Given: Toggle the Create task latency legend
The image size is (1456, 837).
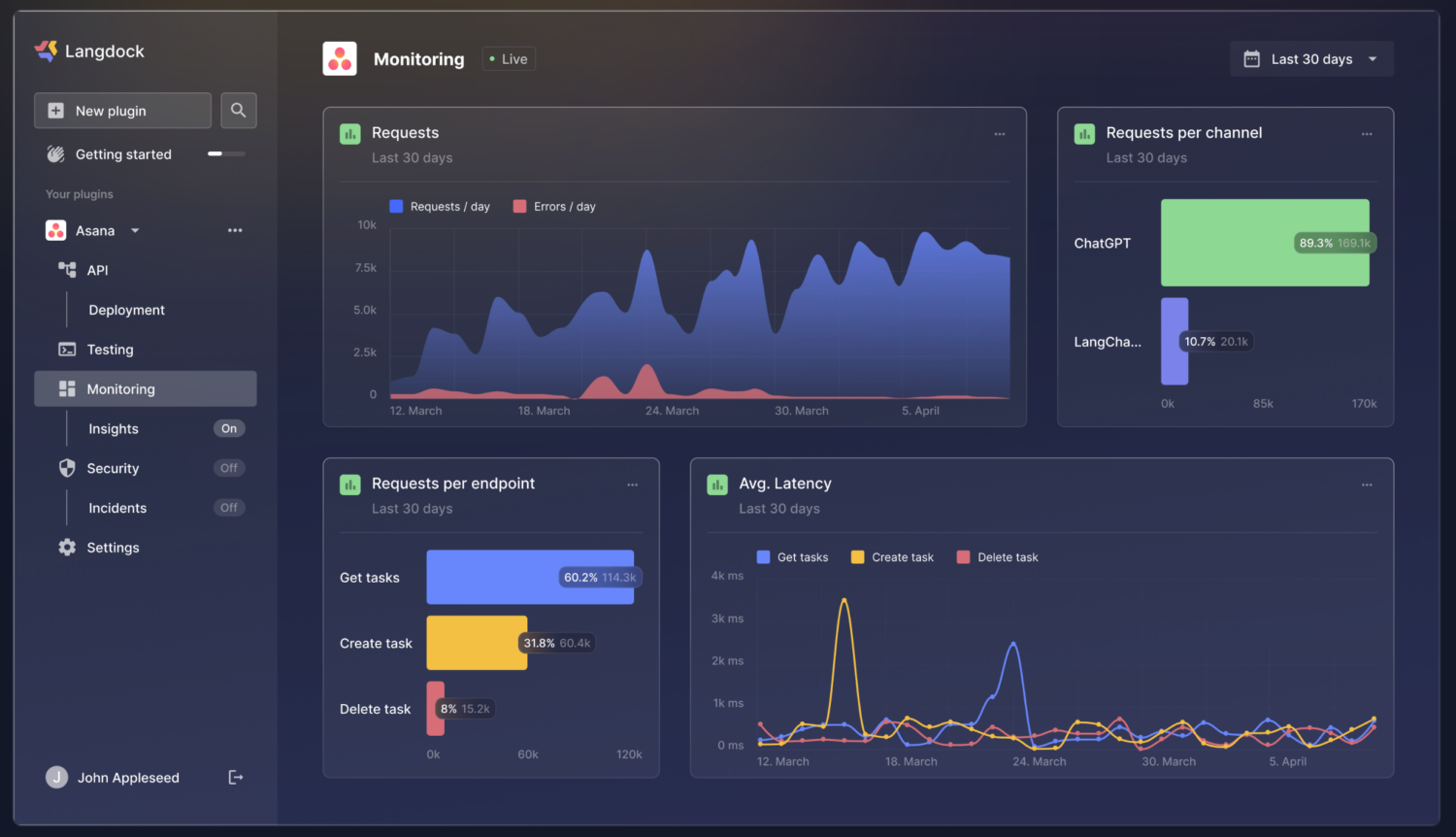Looking at the screenshot, I should click(x=892, y=557).
